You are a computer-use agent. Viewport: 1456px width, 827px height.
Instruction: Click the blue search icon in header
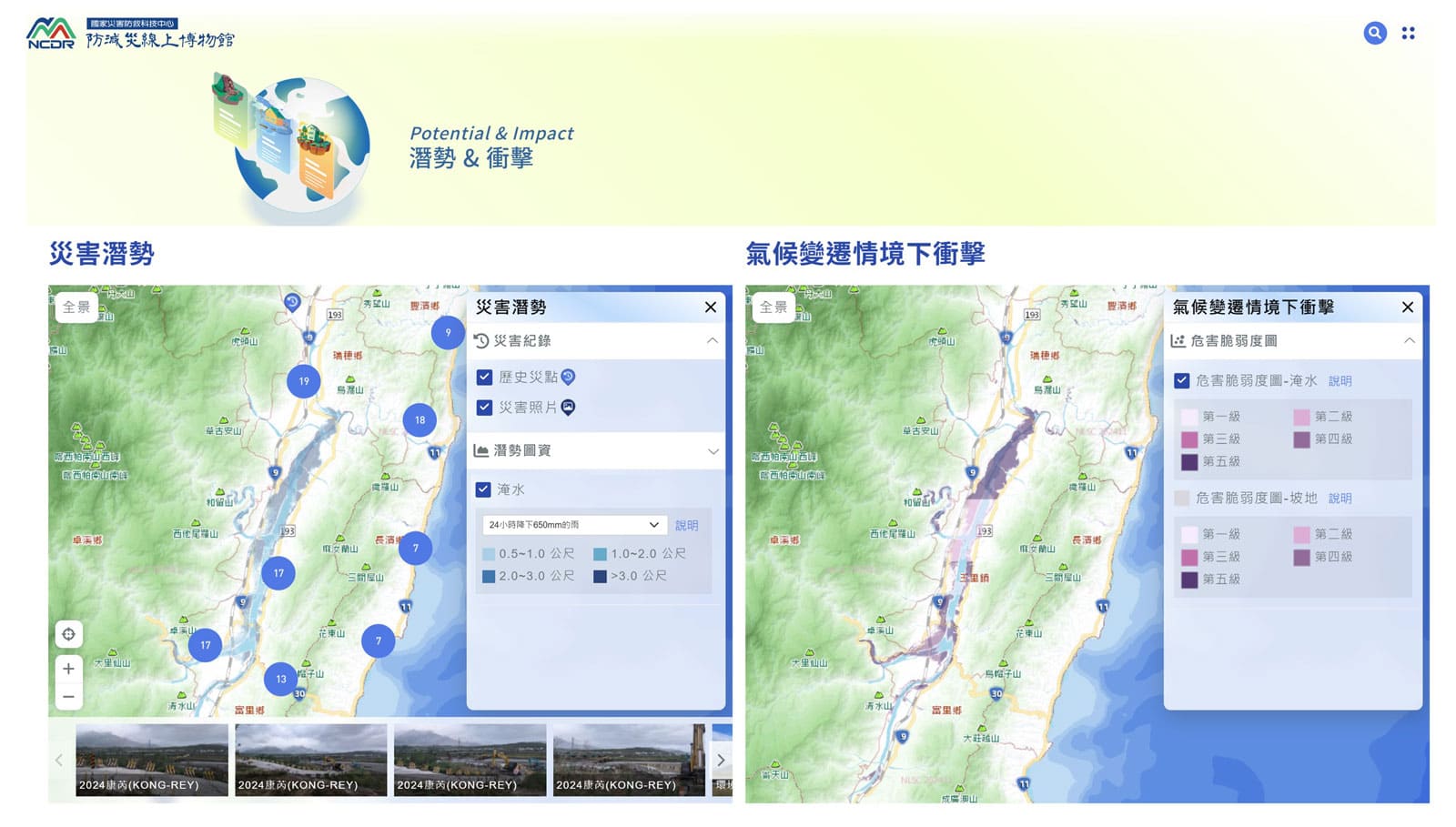1374,34
